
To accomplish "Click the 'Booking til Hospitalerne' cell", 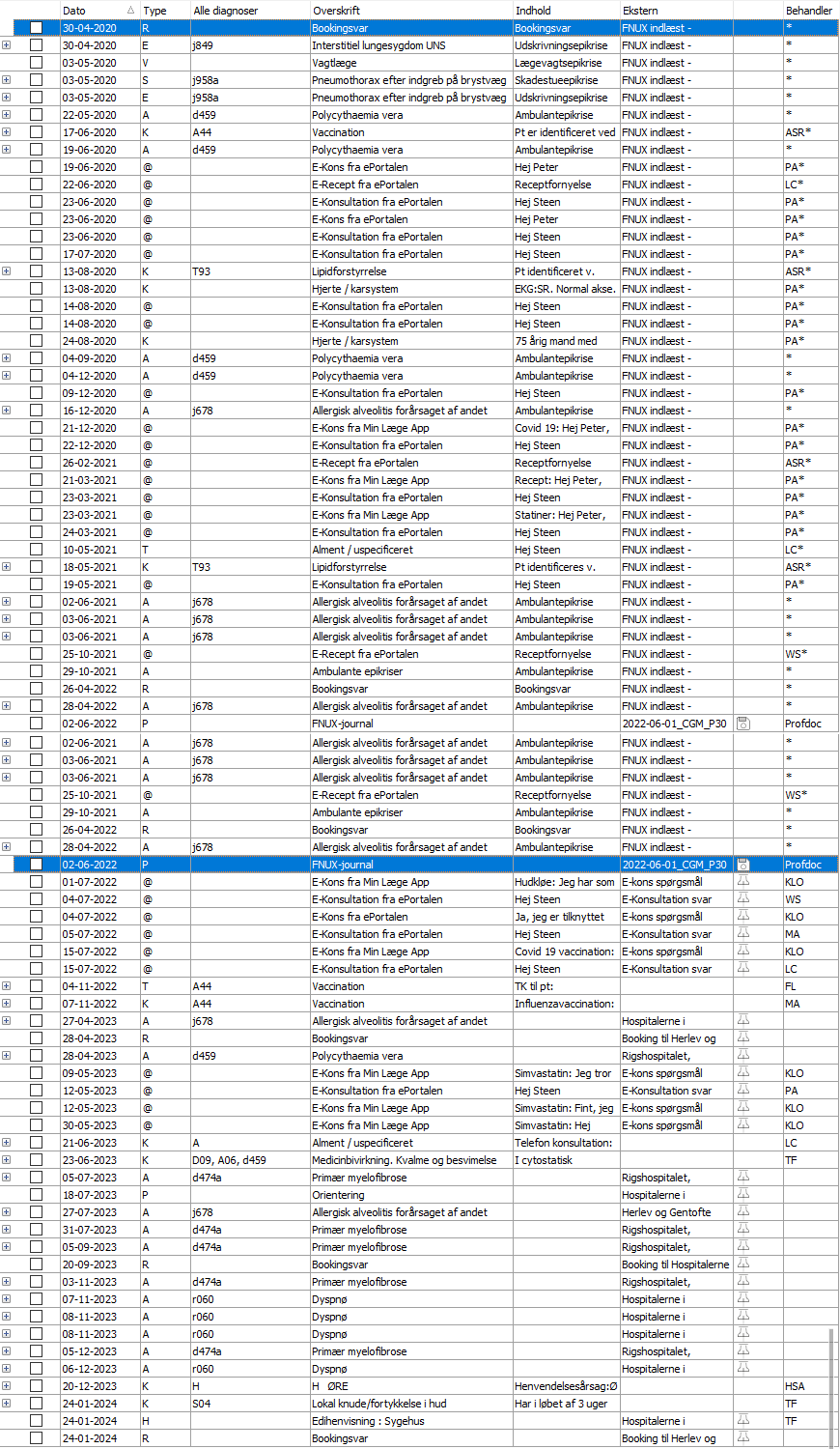I will pos(676,1264).
